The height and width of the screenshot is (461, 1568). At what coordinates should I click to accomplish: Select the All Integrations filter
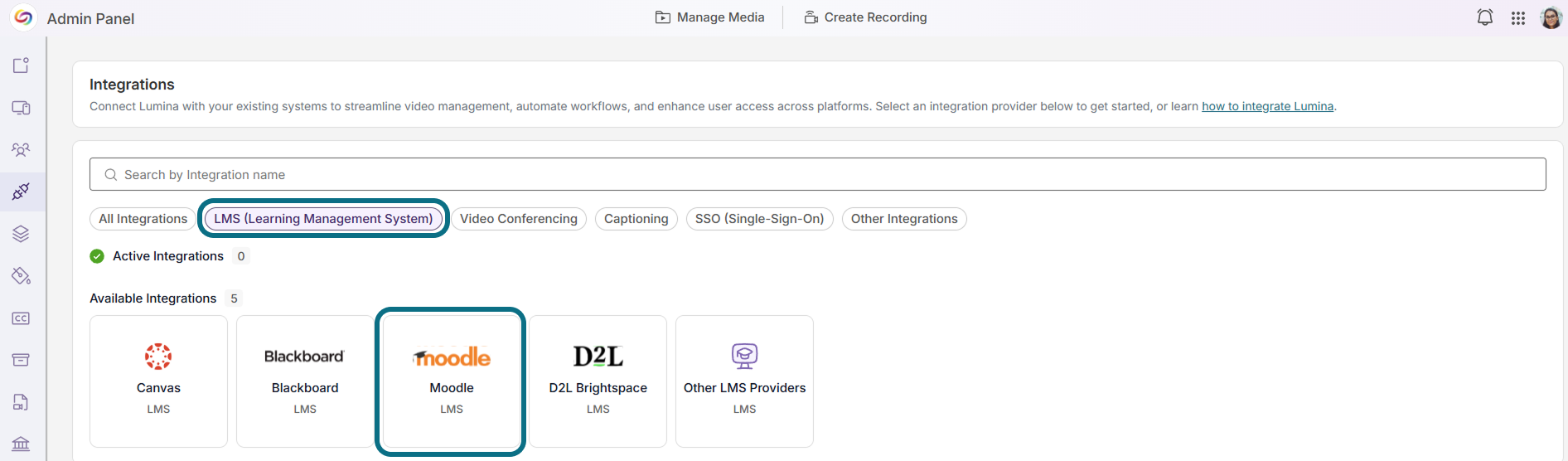[x=143, y=219]
